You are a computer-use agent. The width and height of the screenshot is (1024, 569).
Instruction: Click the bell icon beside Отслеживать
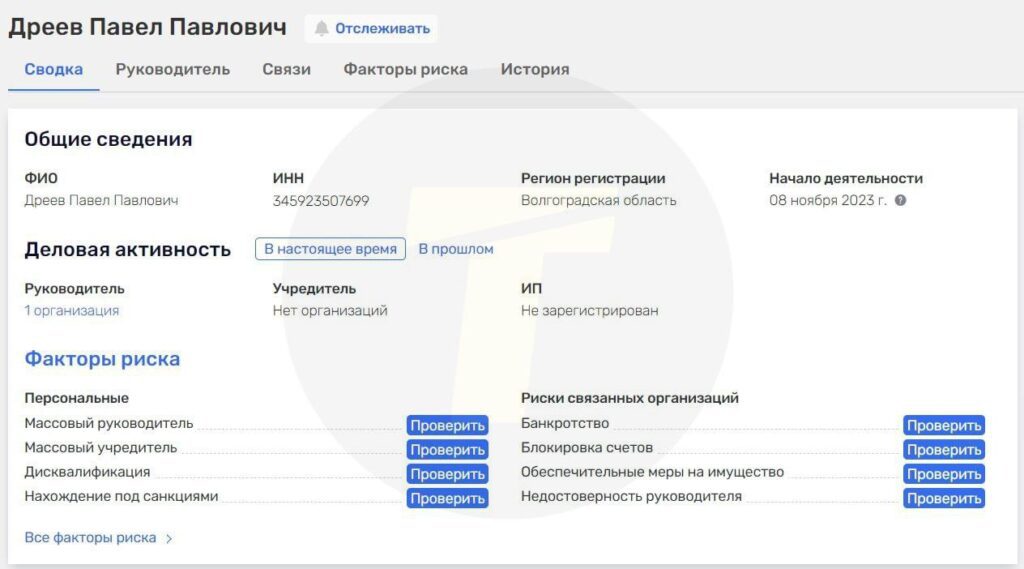click(321, 29)
